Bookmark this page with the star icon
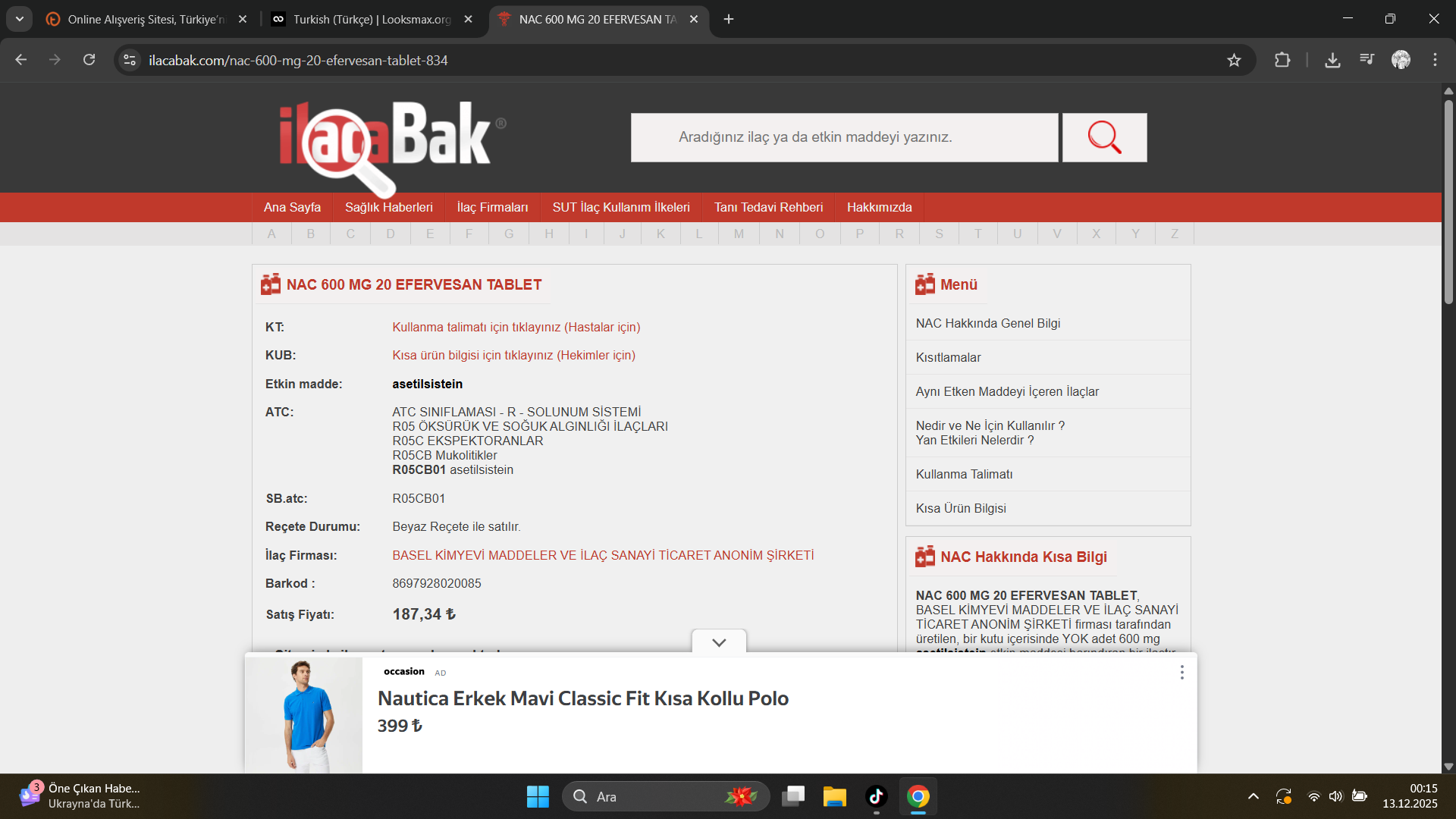 [1234, 60]
